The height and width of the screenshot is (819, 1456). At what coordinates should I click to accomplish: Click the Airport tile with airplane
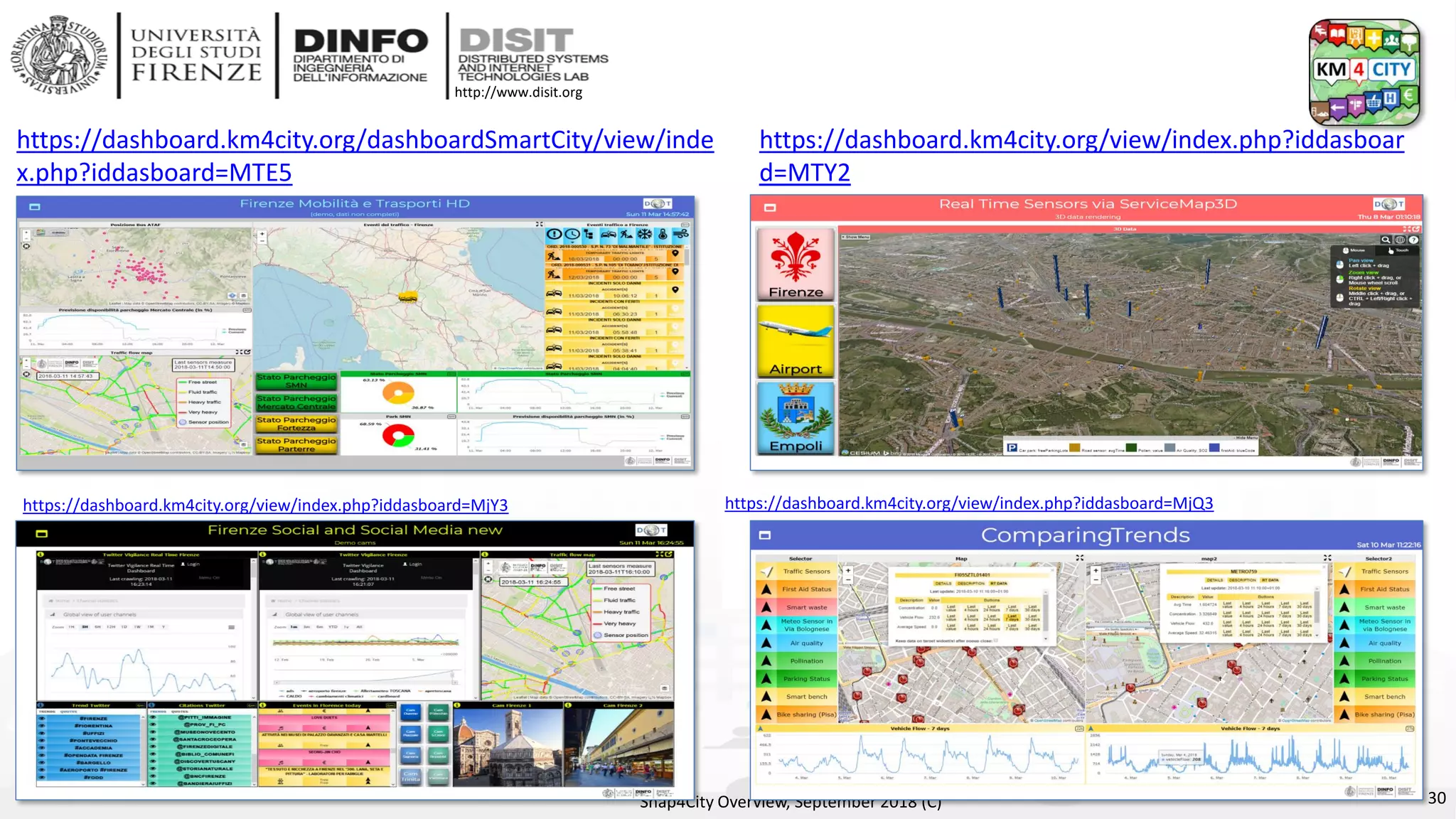pyautogui.click(x=796, y=341)
